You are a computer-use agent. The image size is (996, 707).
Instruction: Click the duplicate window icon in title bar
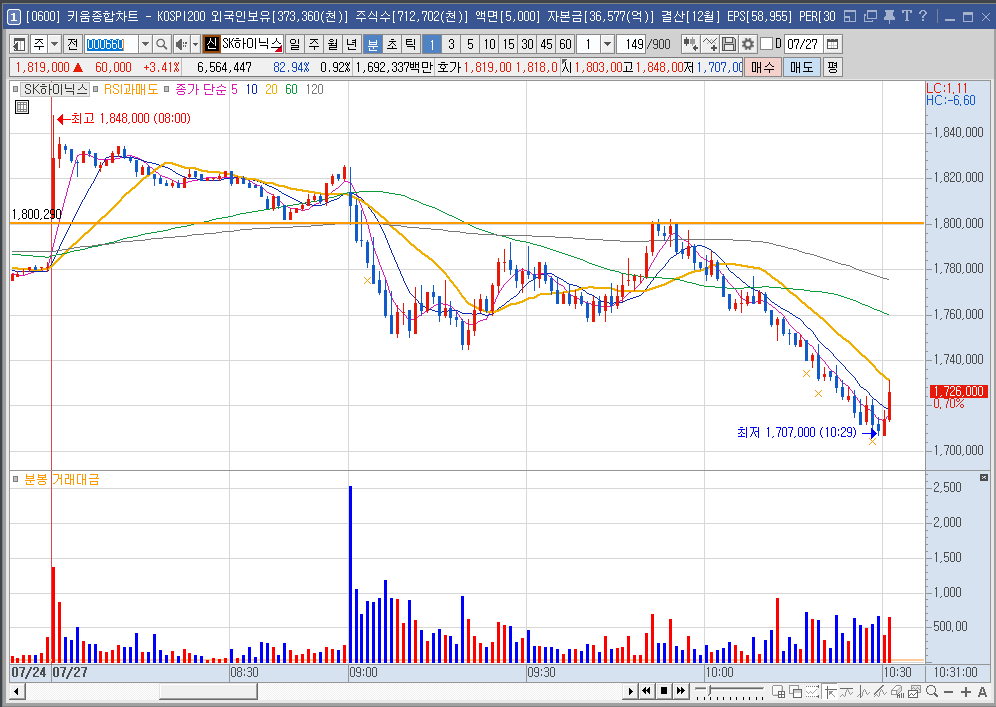pos(870,16)
